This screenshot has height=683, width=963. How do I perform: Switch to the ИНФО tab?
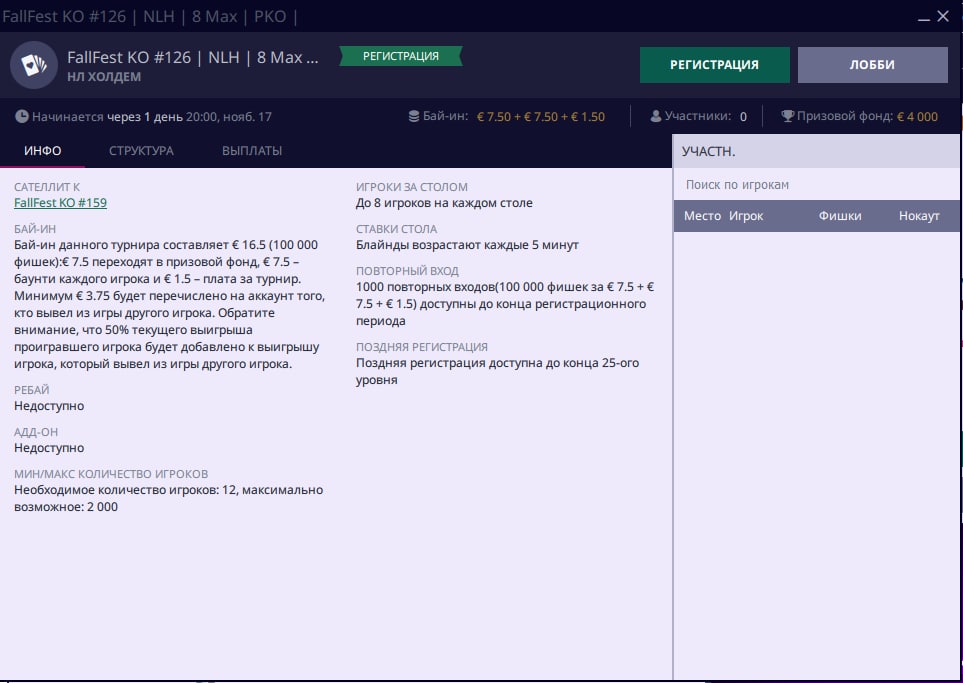click(43, 151)
